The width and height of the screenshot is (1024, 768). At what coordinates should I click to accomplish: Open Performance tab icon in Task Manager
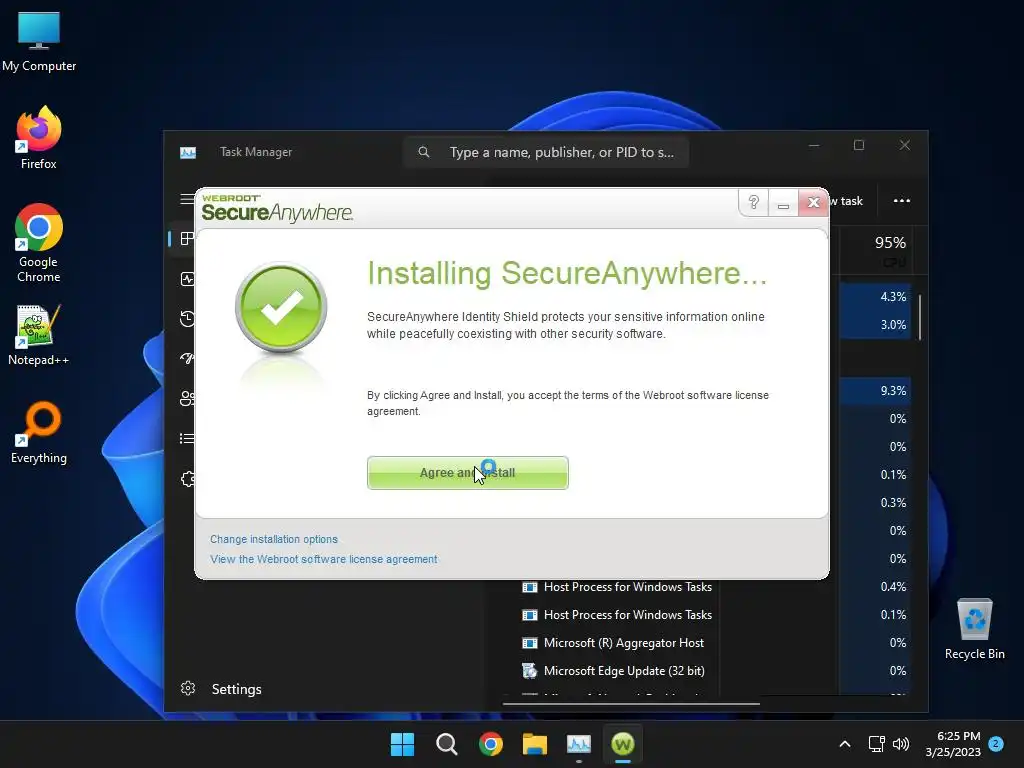(187, 279)
